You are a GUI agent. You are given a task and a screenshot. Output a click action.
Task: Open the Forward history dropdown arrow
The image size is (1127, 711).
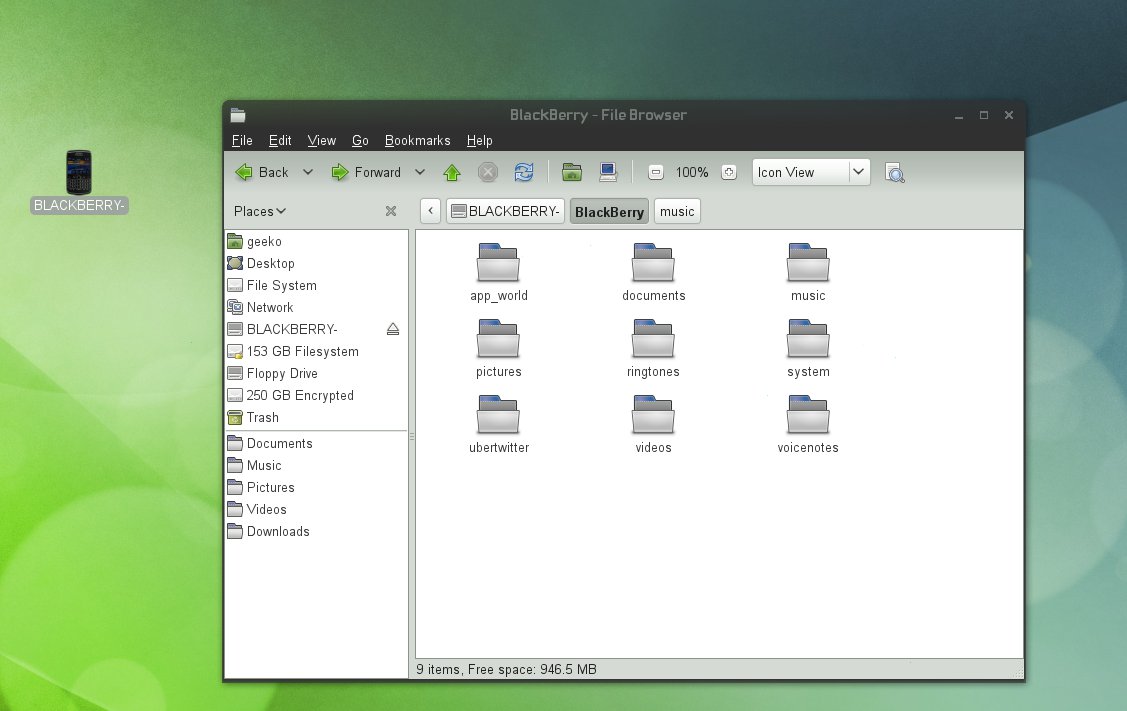tap(420, 172)
